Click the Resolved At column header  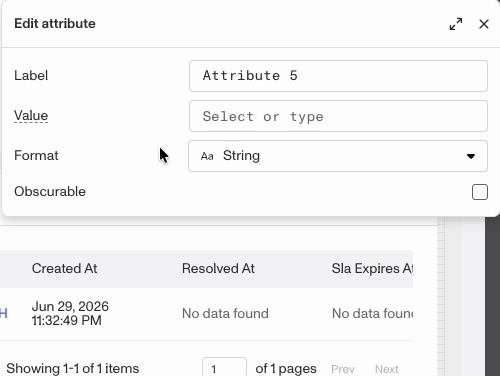point(218,268)
